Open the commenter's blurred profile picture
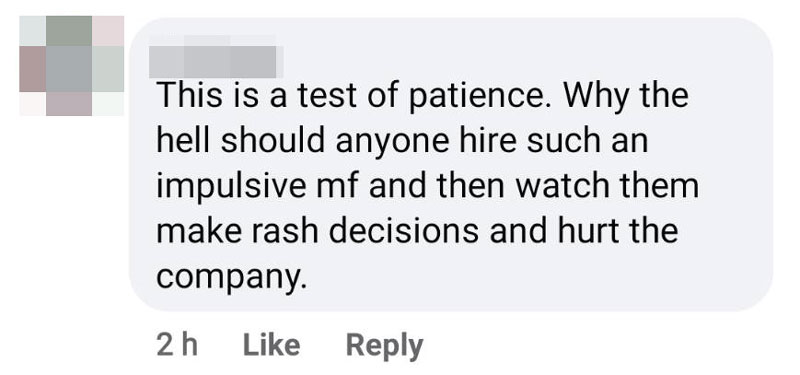Image resolution: width=800 pixels, height=375 pixels. [71, 66]
